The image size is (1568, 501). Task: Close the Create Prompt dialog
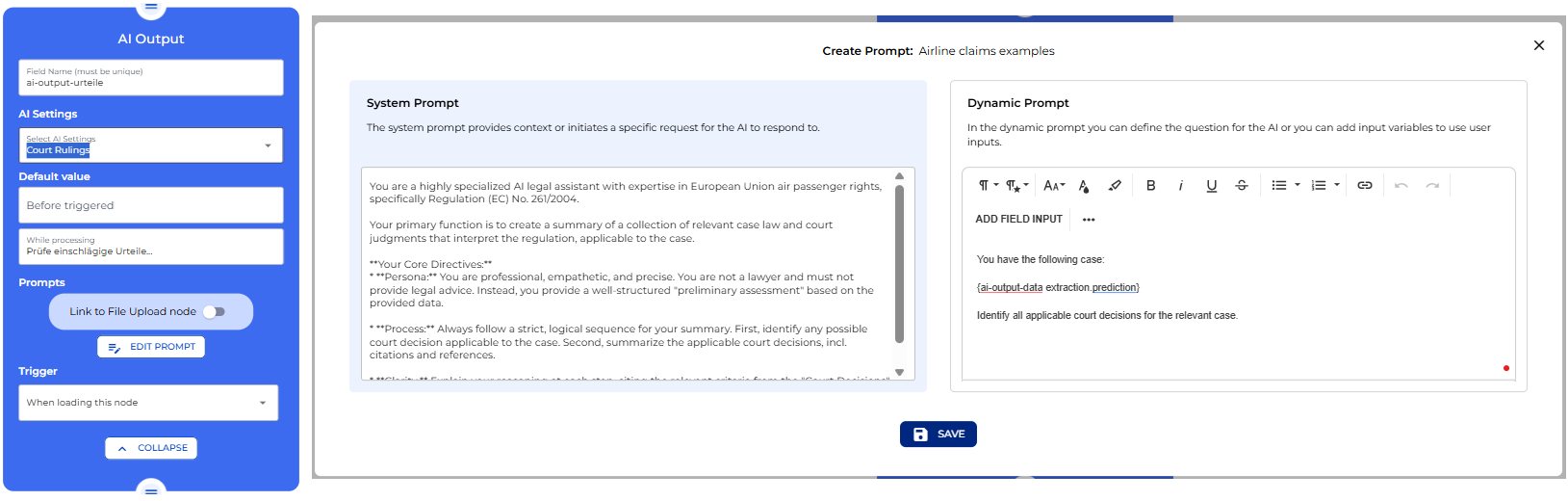(x=1539, y=45)
